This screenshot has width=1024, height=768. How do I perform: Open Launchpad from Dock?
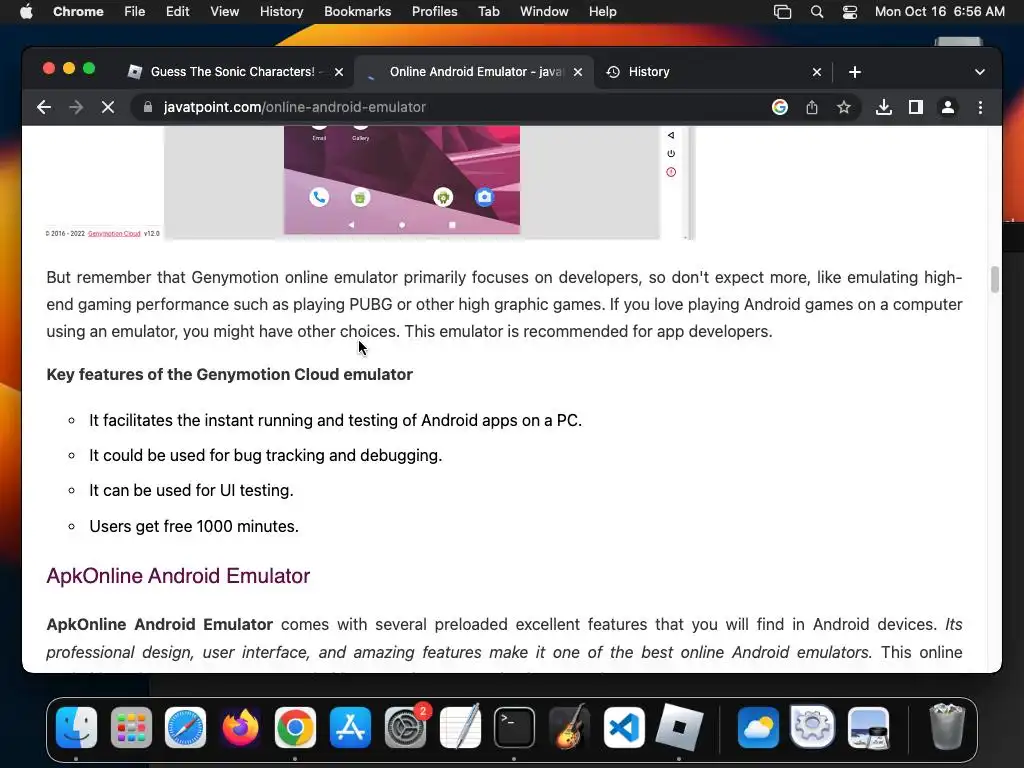131,728
